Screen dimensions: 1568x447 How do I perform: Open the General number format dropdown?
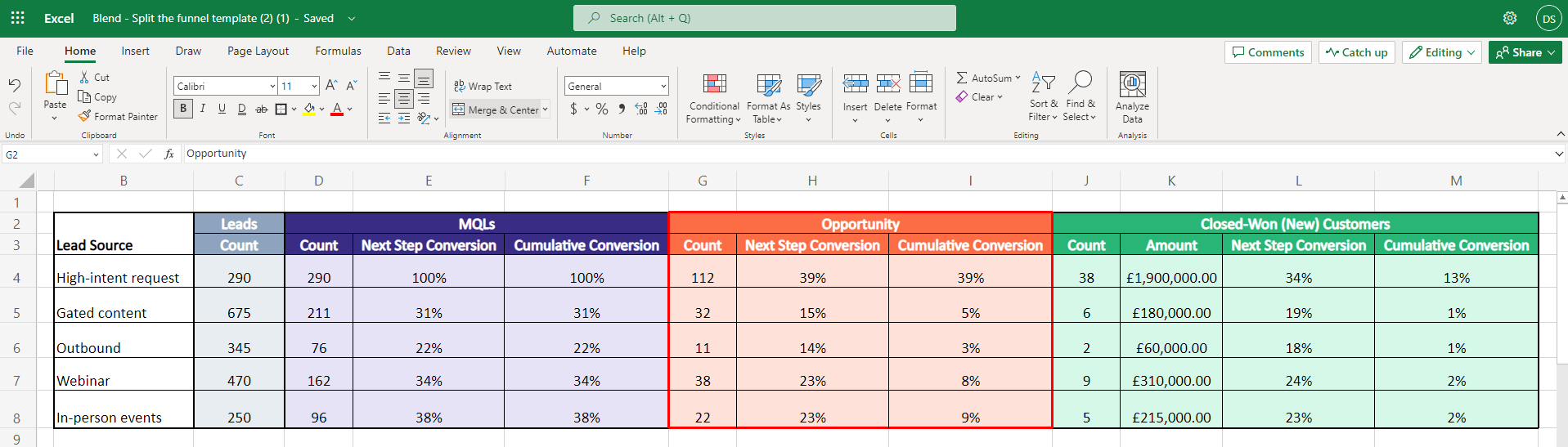point(663,86)
